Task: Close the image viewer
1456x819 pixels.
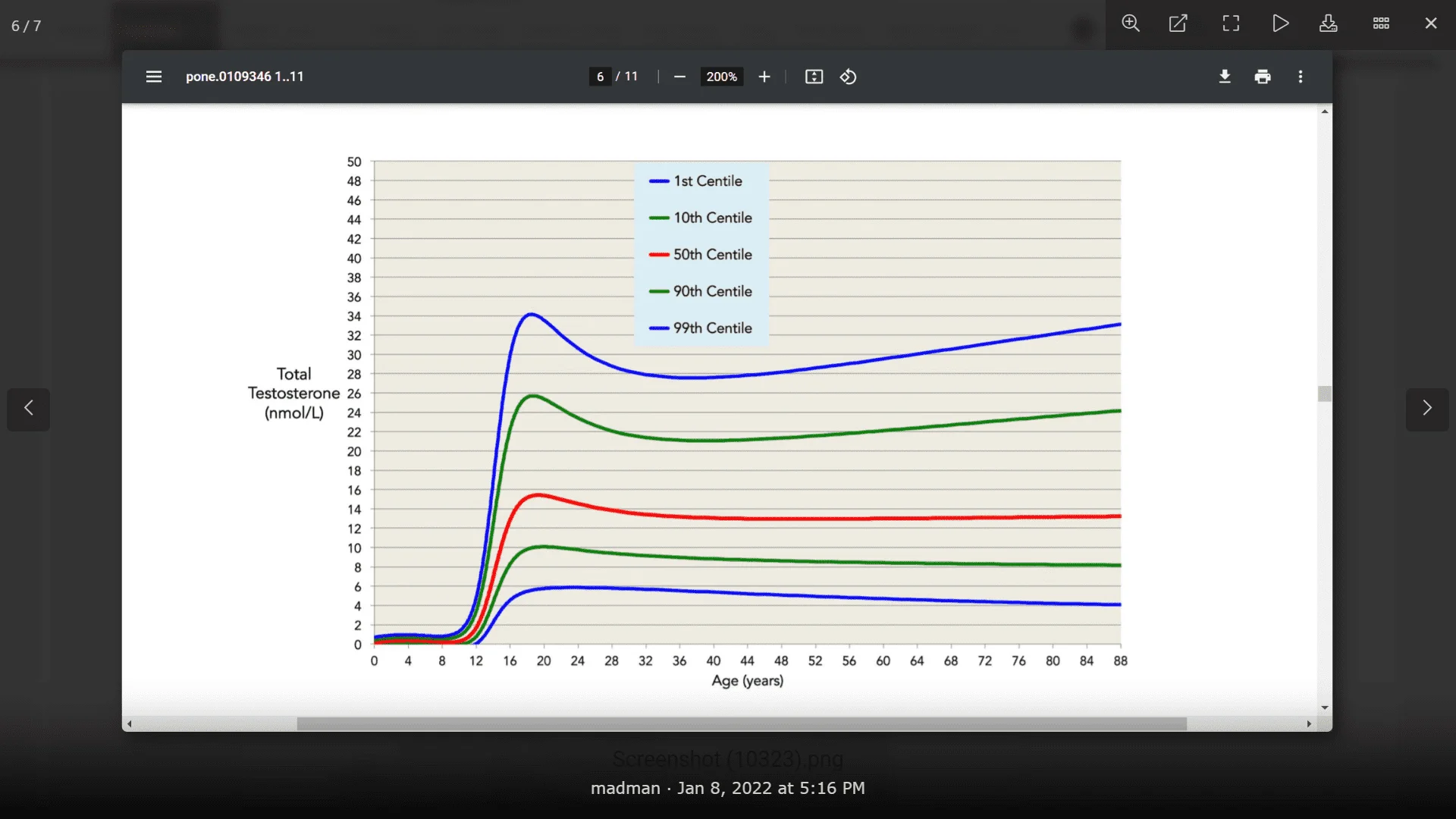Action: 1431,24
